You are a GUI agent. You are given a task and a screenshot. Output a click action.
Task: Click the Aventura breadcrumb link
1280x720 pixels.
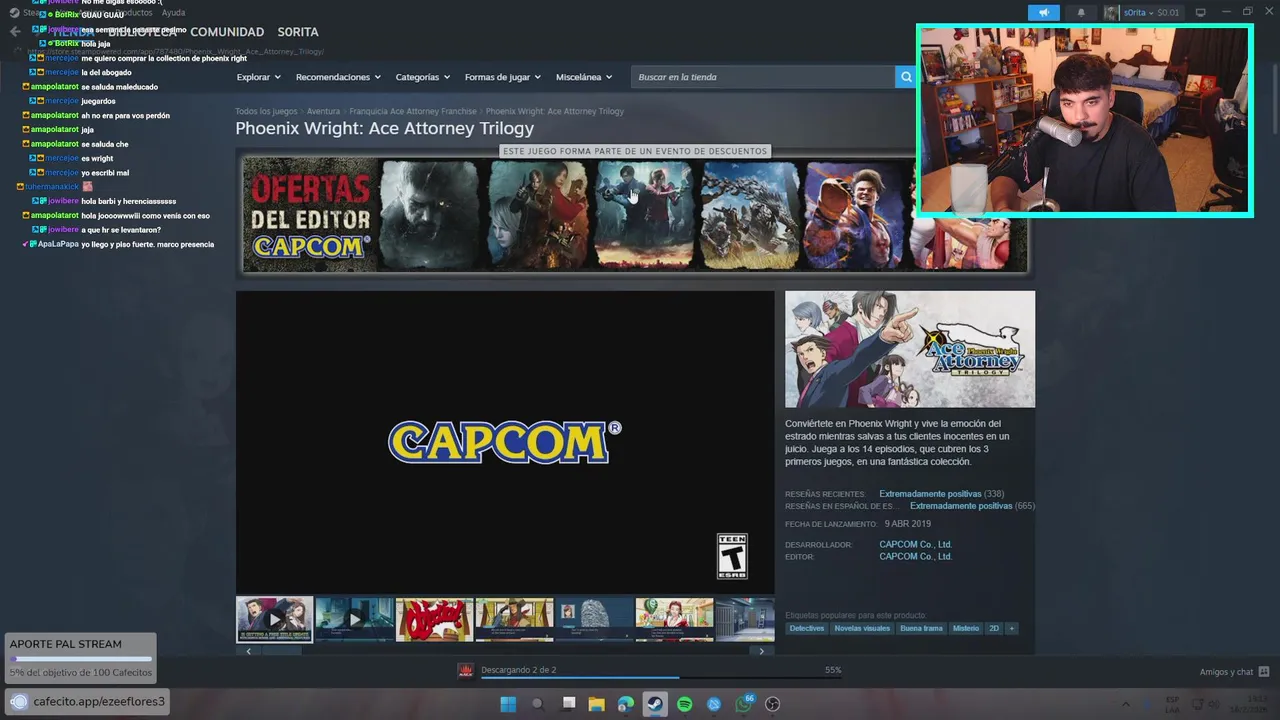click(x=323, y=111)
